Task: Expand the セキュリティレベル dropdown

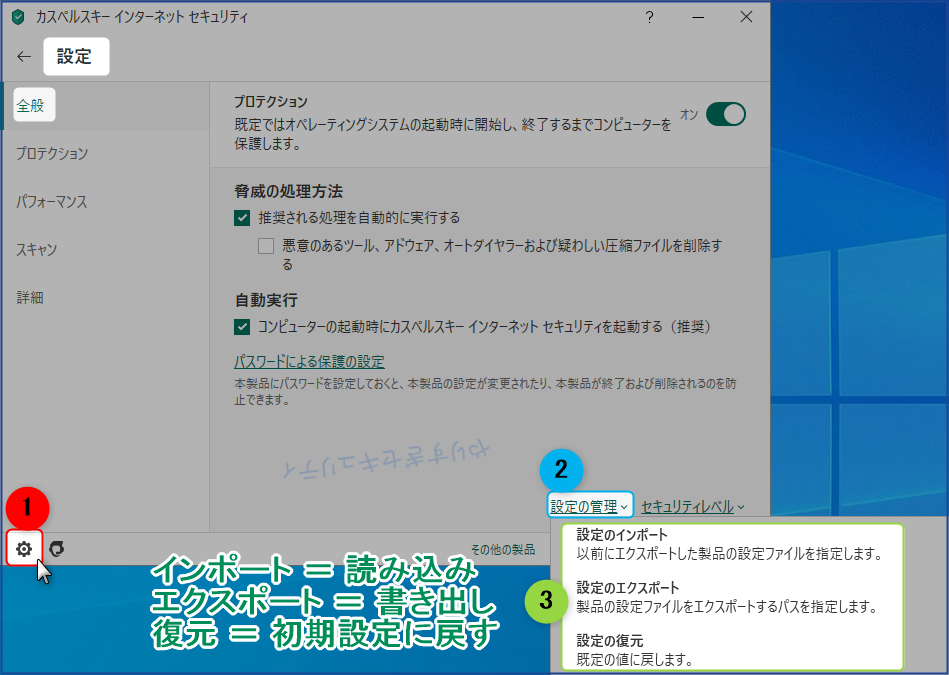Action: (x=692, y=506)
